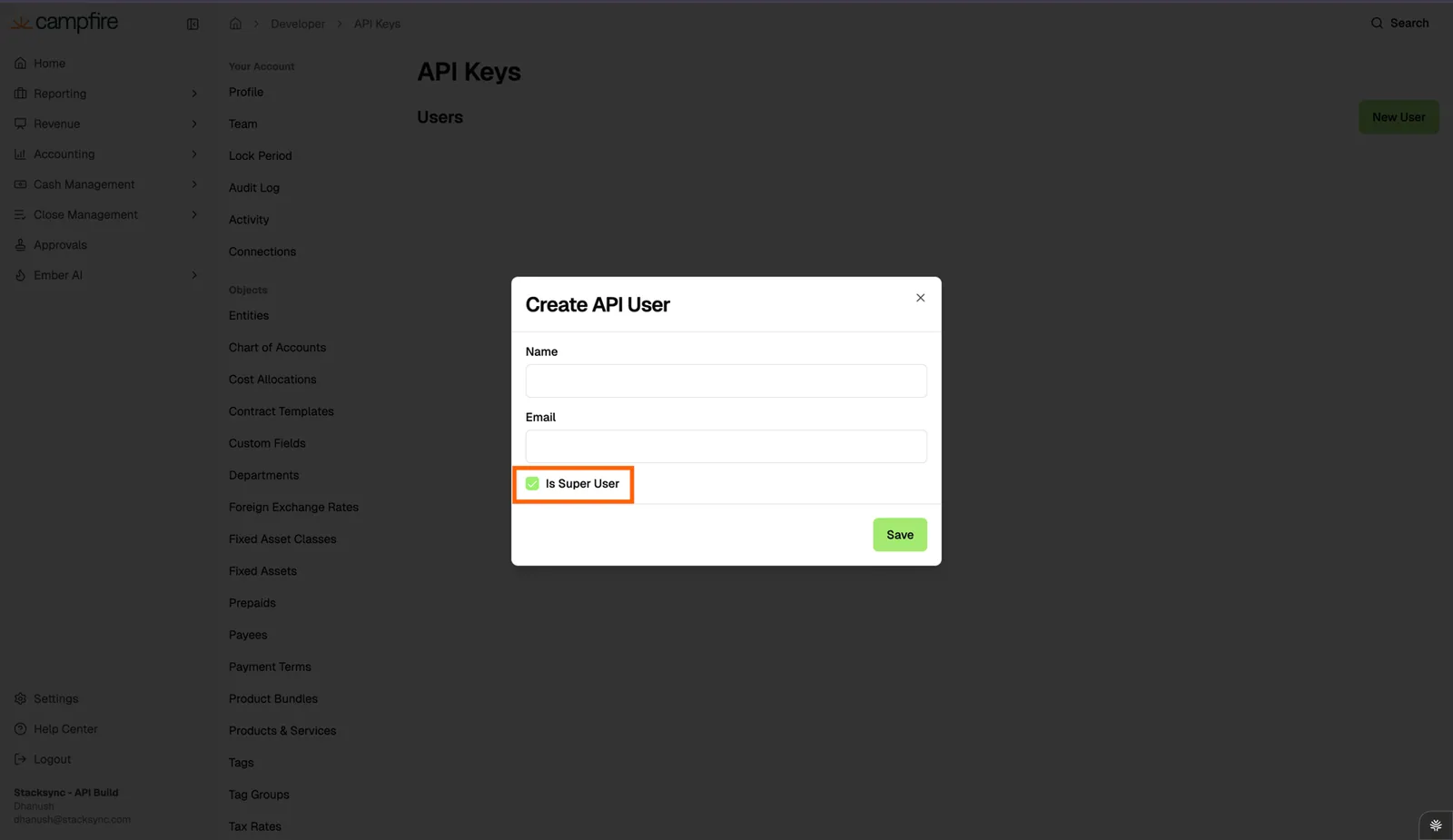Collapse the sidebar panel icon
Image resolution: width=1453 pixels, height=840 pixels.
[x=193, y=25]
